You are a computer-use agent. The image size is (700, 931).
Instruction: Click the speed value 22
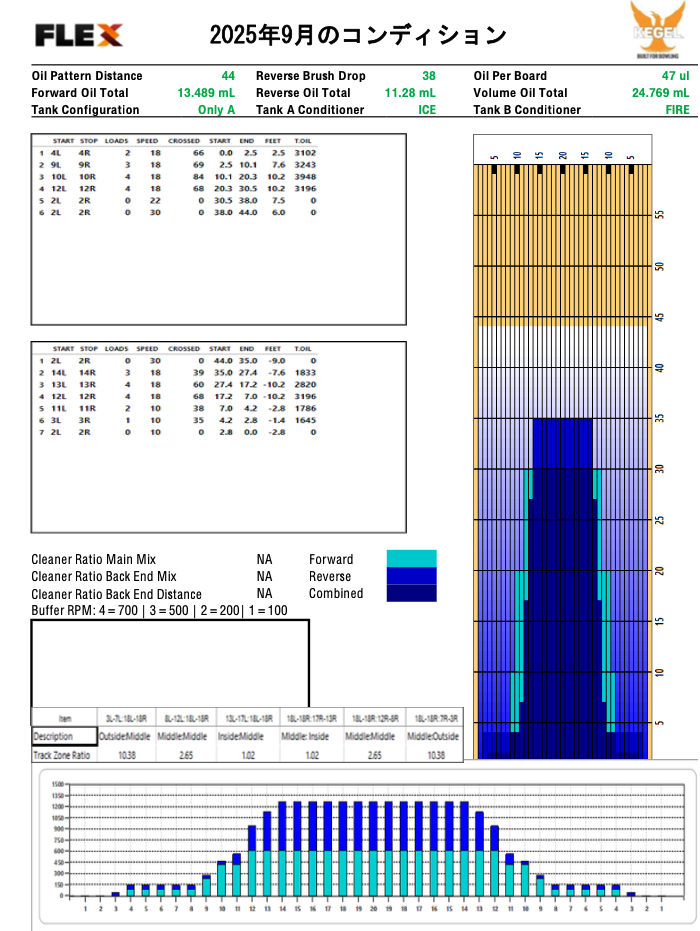(x=155, y=201)
